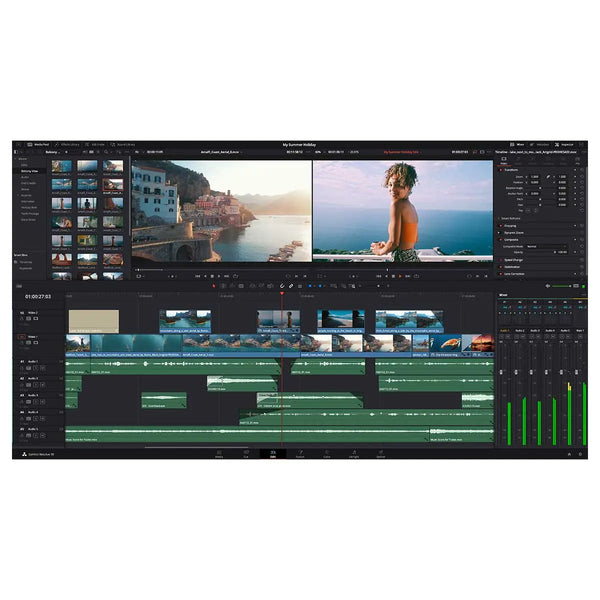
Task: Mute the Audio 1 track
Action: (x=42, y=368)
